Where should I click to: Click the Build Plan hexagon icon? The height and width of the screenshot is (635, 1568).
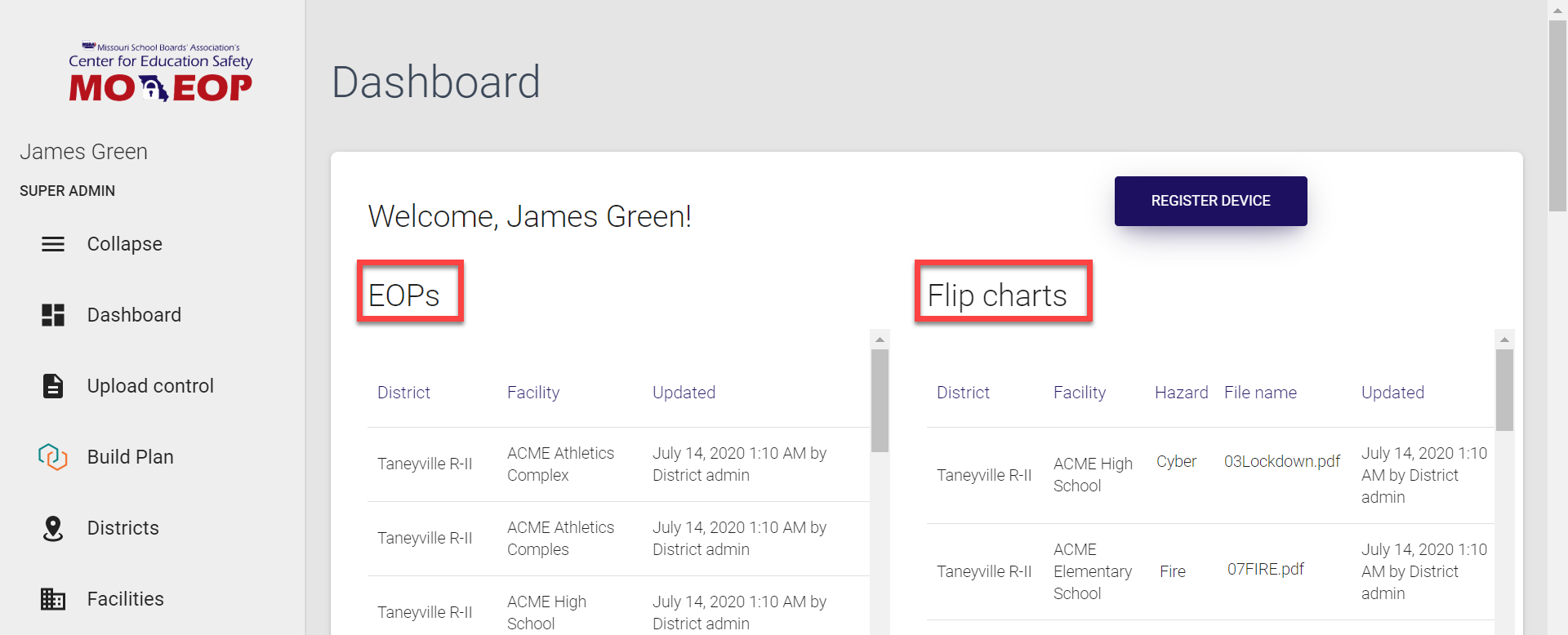tap(53, 457)
